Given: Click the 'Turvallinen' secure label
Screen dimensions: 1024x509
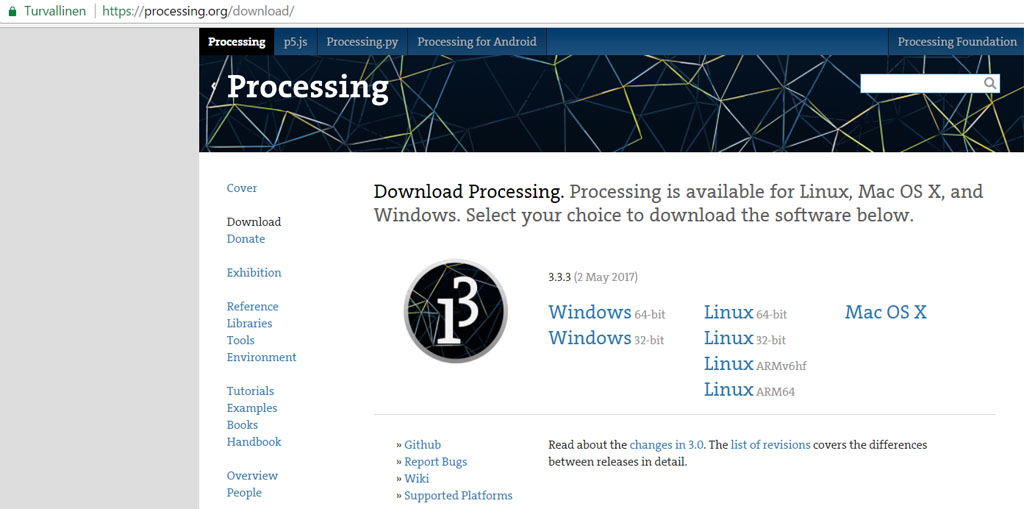Looking at the screenshot, I should [55, 11].
